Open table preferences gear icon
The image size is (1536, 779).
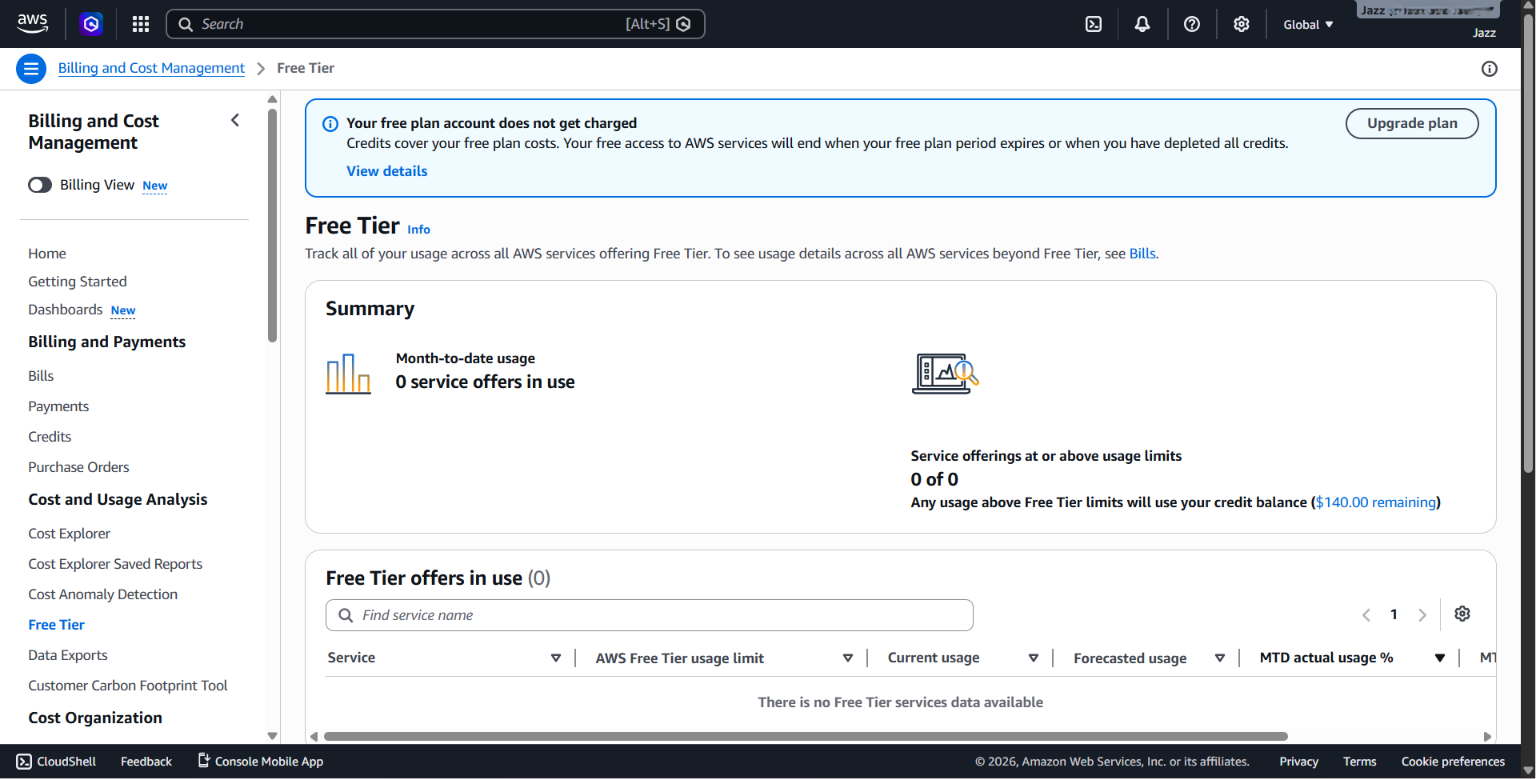[x=1462, y=614]
